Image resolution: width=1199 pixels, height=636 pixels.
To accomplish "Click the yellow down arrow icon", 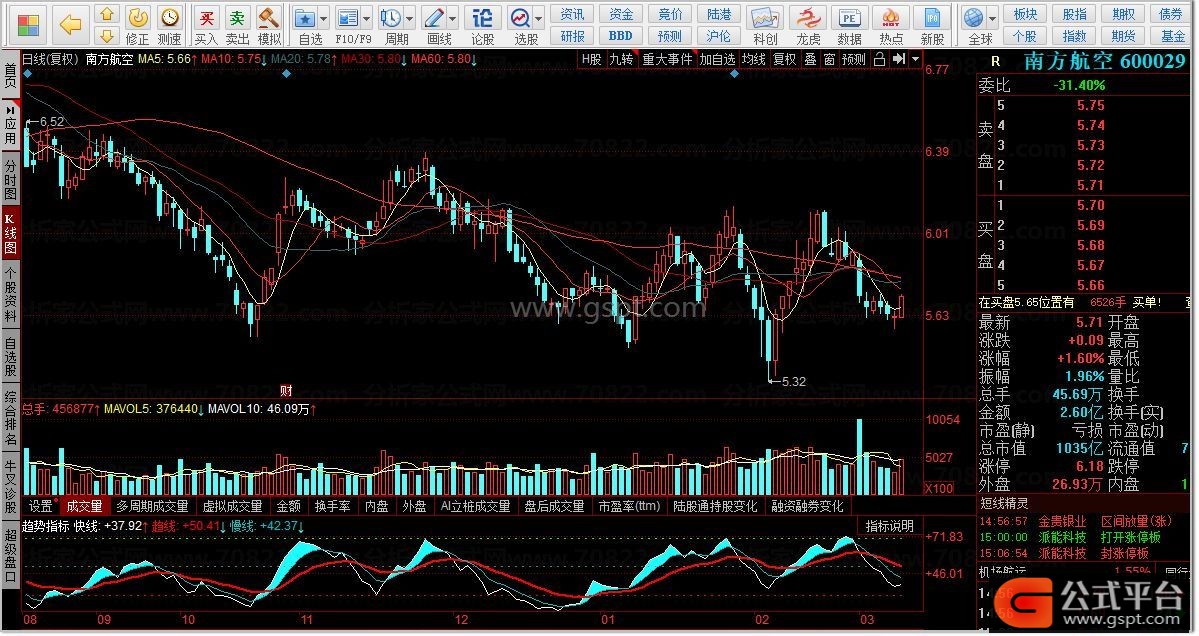I will click(x=107, y=36).
